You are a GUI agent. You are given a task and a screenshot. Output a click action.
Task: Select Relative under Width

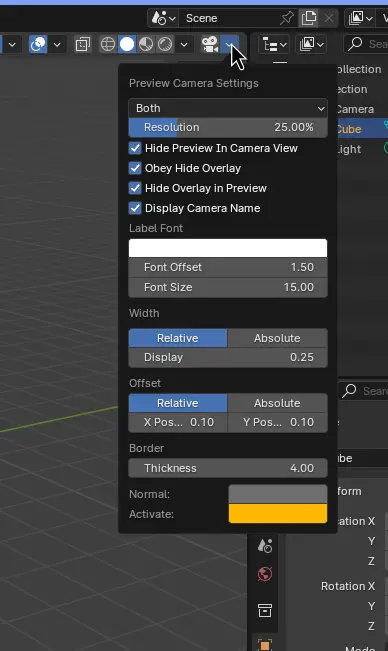tap(178, 338)
